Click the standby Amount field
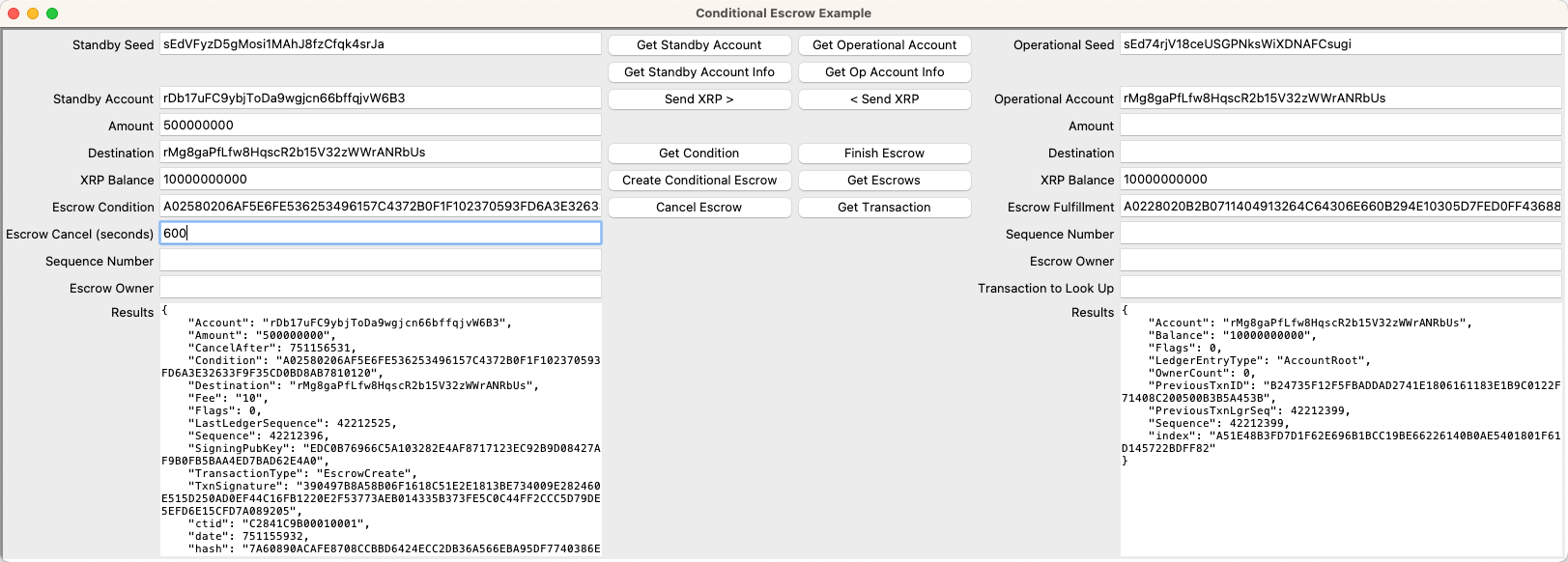The image size is (1568, 562). (x=380, y=126)
